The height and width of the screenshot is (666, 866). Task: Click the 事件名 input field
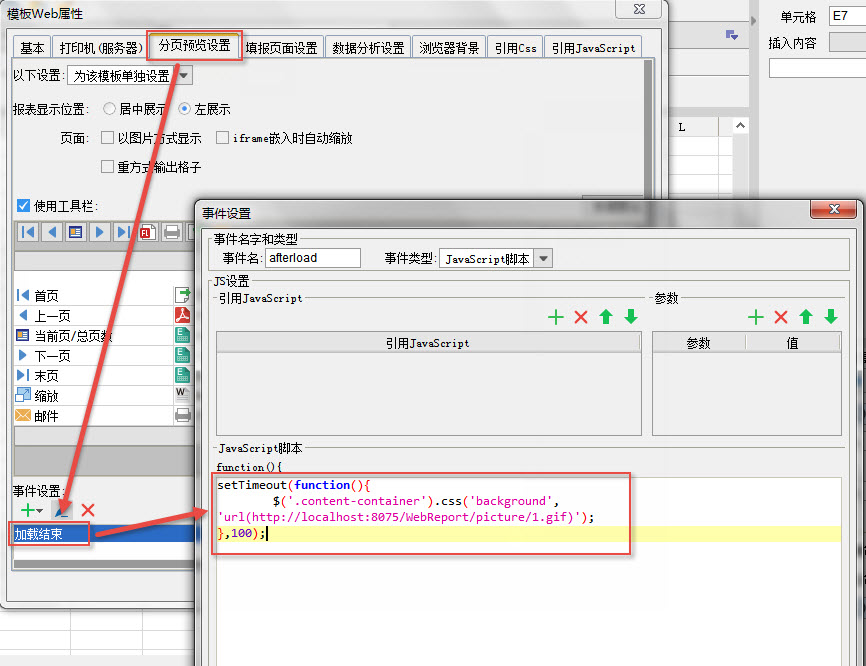pyautogui.click(x=313, y=258)
